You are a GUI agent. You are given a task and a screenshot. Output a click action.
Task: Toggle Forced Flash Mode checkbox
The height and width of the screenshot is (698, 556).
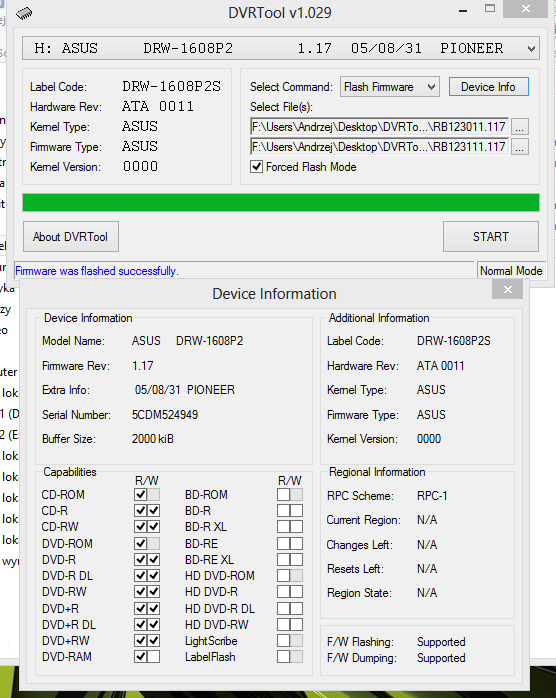[256, 167]
